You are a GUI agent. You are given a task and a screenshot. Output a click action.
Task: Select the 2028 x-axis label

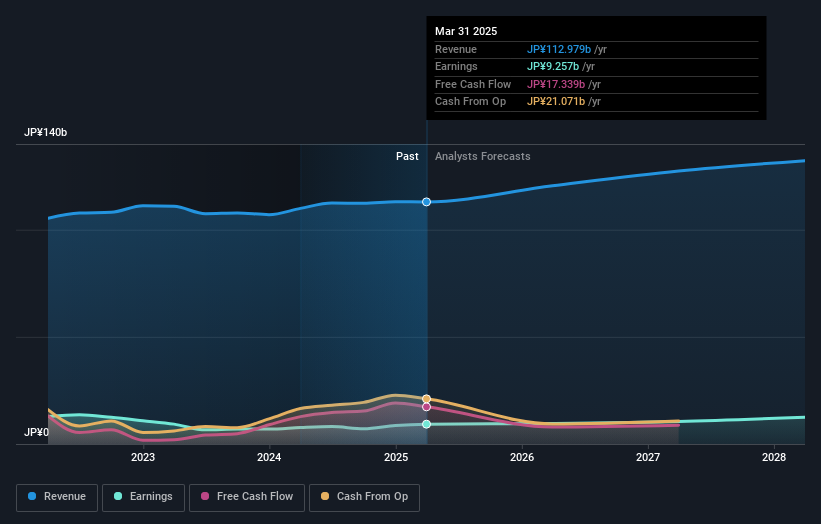click(774, 457)
